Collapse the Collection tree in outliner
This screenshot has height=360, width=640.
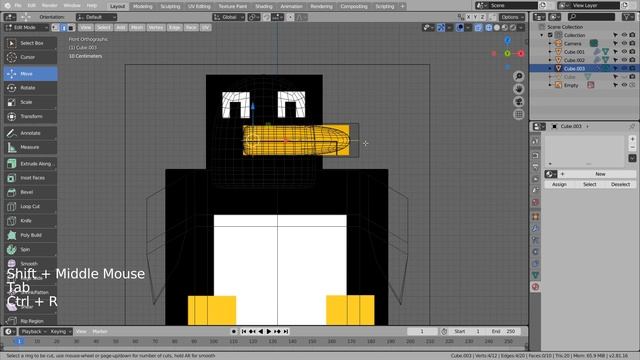pos(542,35)
